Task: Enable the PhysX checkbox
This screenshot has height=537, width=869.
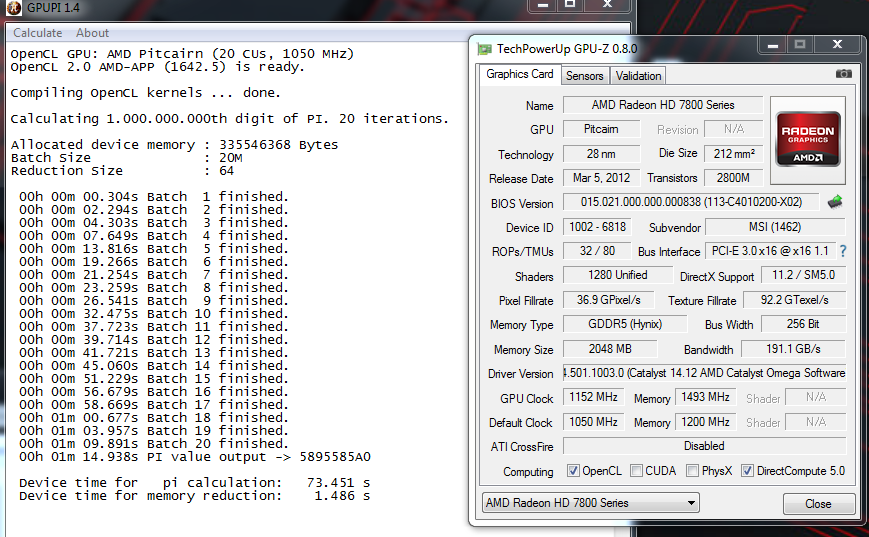Action: [695, 471]
